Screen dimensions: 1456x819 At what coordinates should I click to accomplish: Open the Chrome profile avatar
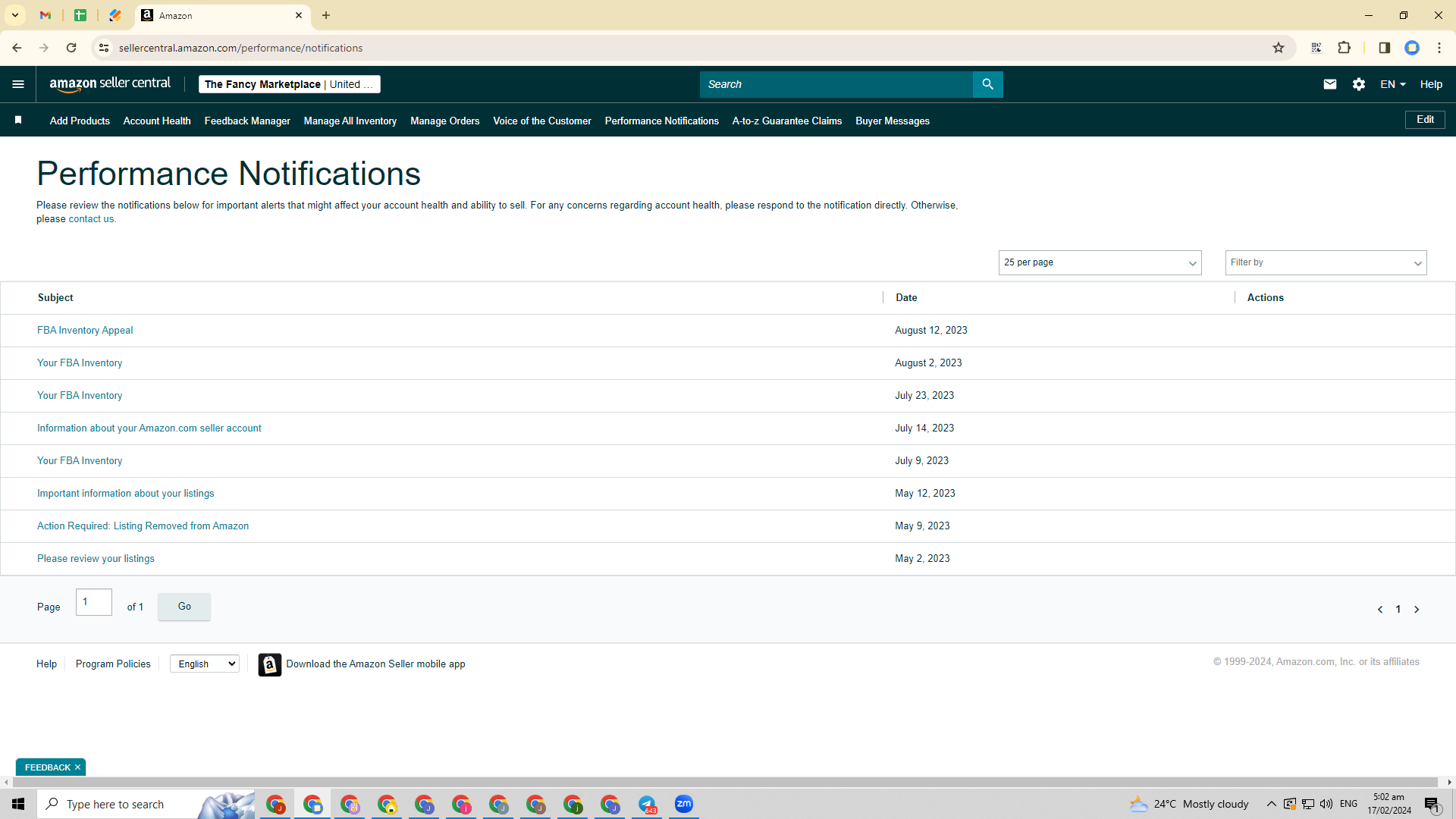click(1412, 48)
